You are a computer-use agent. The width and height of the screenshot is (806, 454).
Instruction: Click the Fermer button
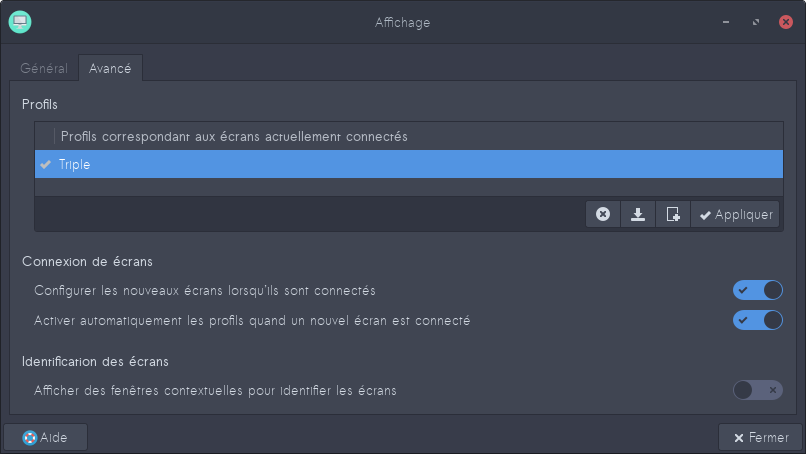pos(761,437)
